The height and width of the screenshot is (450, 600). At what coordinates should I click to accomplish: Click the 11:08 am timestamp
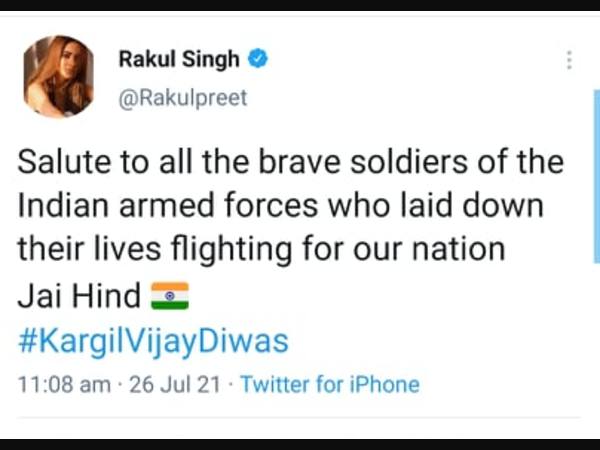coord(64,384)
